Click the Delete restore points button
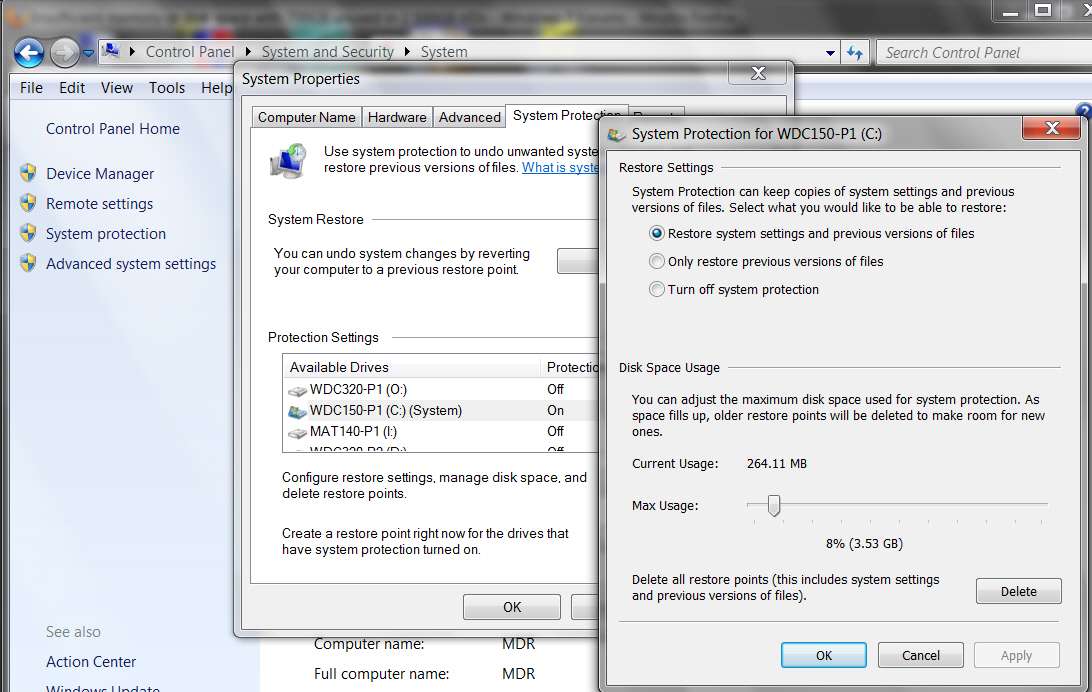The height and width of the screenshot is (692, 1092). click(1018, 591)
